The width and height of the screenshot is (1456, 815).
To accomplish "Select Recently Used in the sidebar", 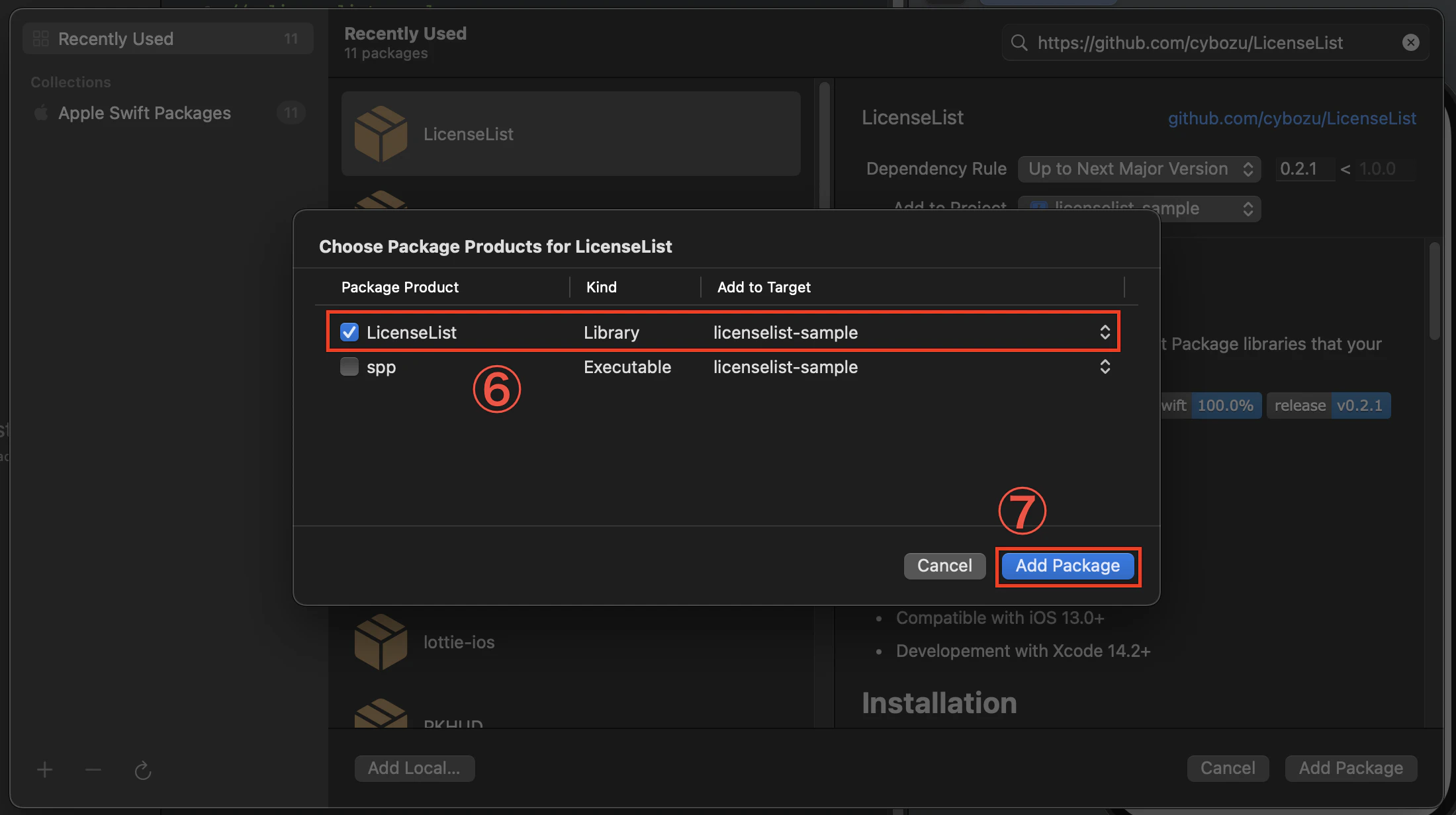I will coord(168,39).
